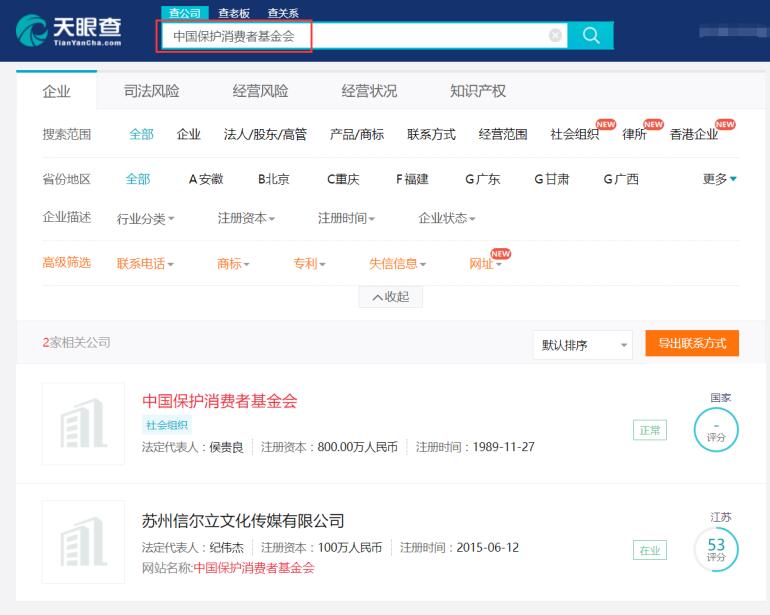
Task: Open the 网址 advanced filter
Action: 485,264
